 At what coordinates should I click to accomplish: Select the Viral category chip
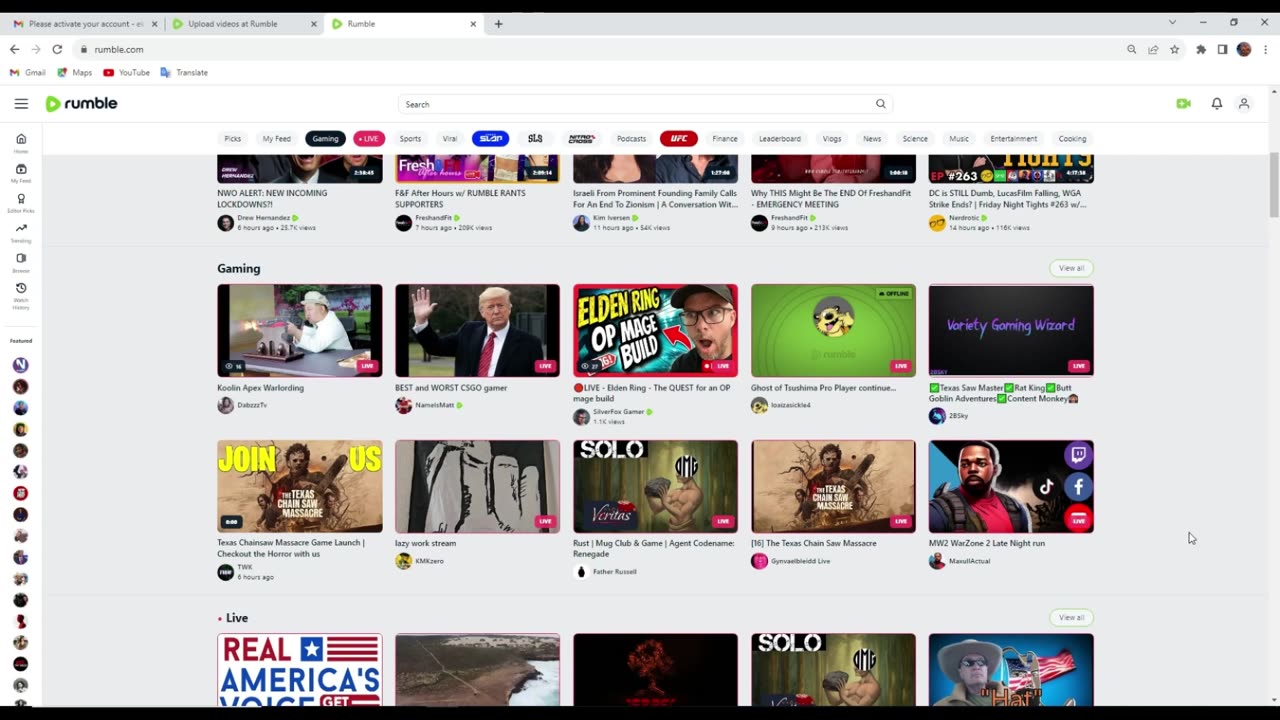[x=450, y=138]
